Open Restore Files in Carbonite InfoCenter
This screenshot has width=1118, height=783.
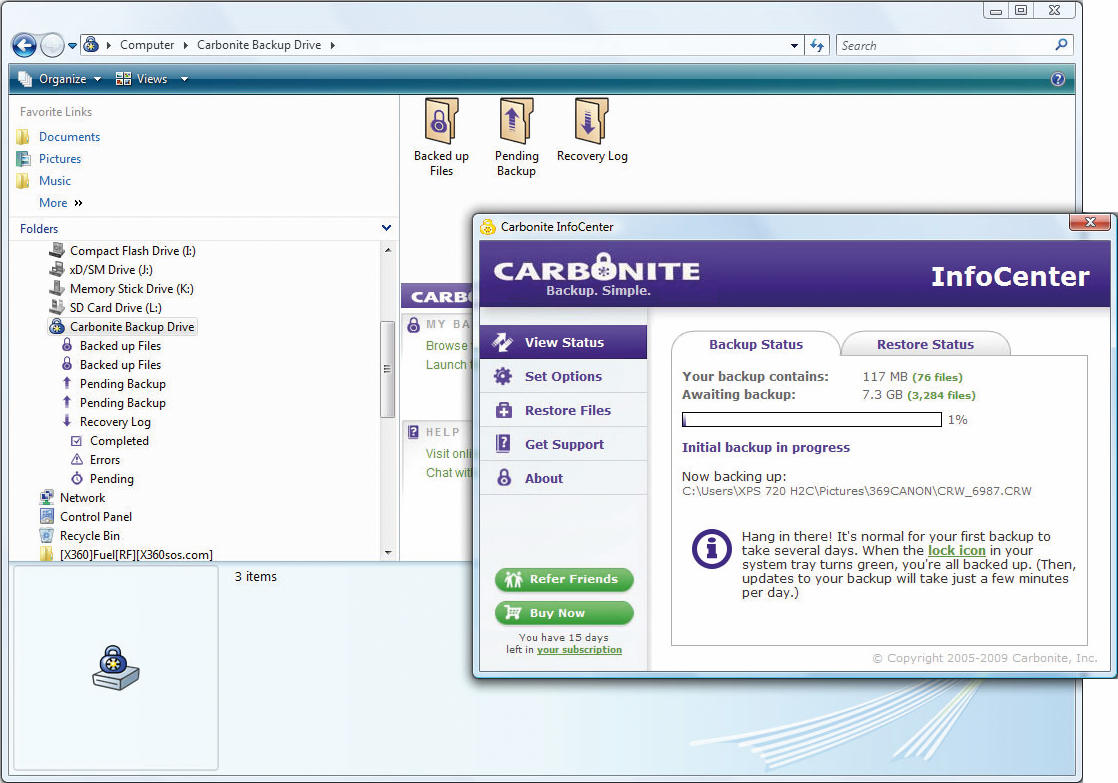[563, 411]
